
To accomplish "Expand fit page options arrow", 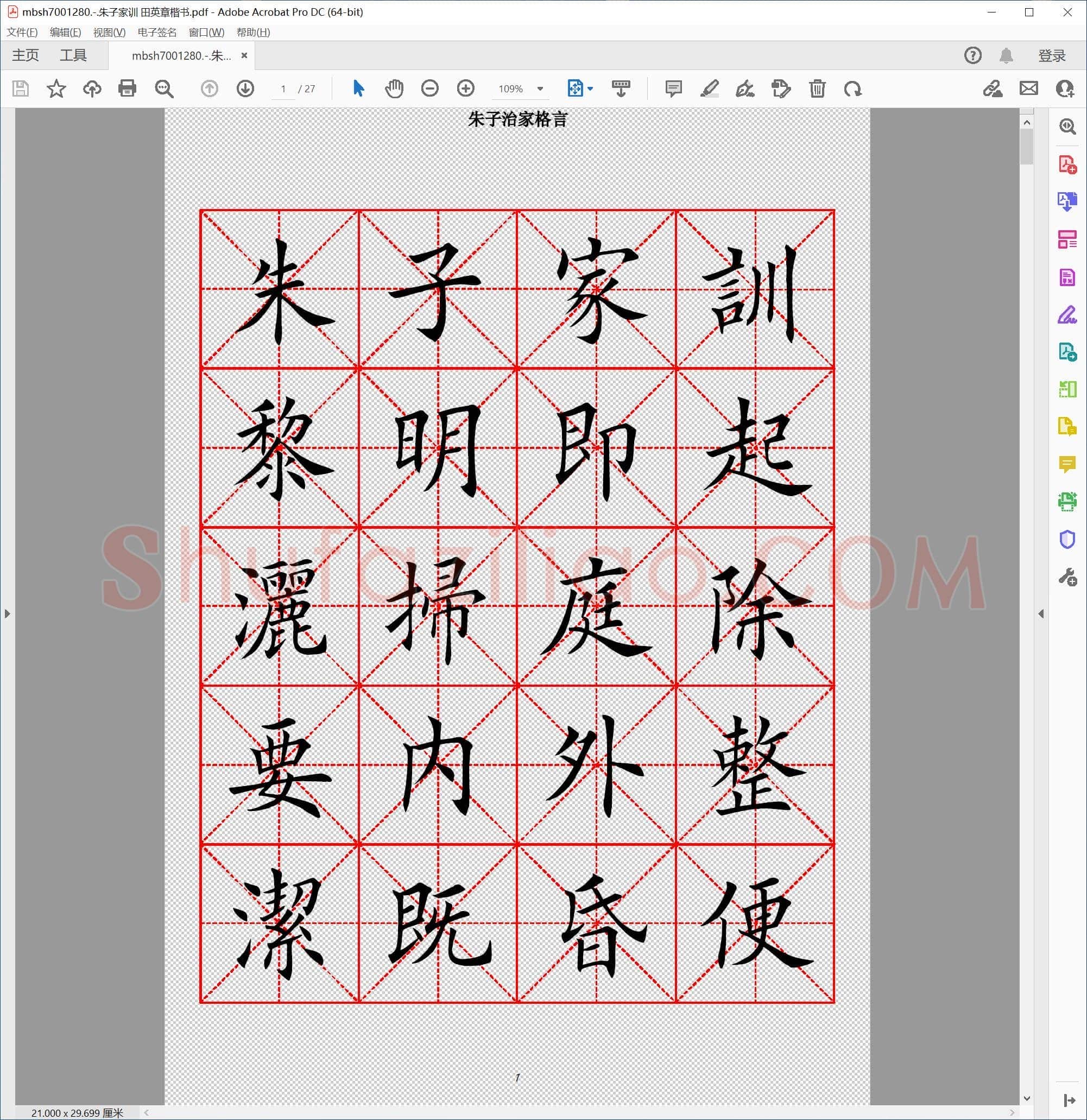I will click(590, 88).
